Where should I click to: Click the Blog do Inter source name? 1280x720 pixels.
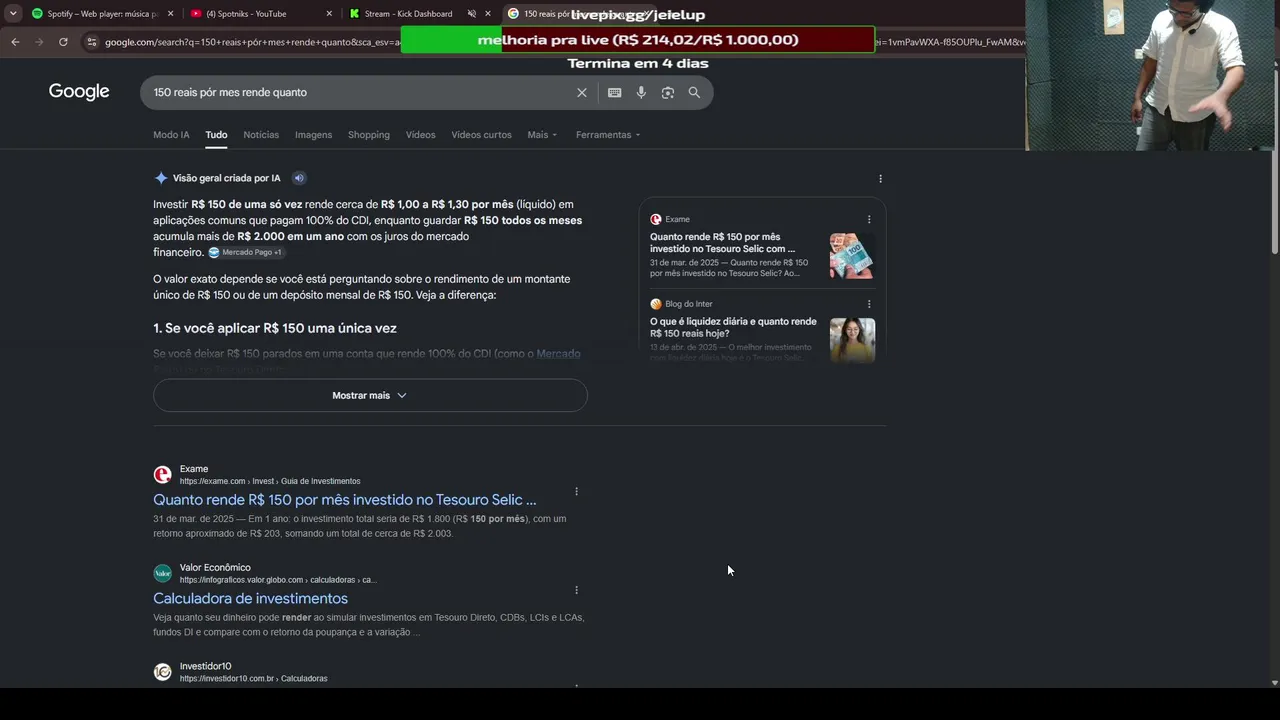[x=689, y=304]
